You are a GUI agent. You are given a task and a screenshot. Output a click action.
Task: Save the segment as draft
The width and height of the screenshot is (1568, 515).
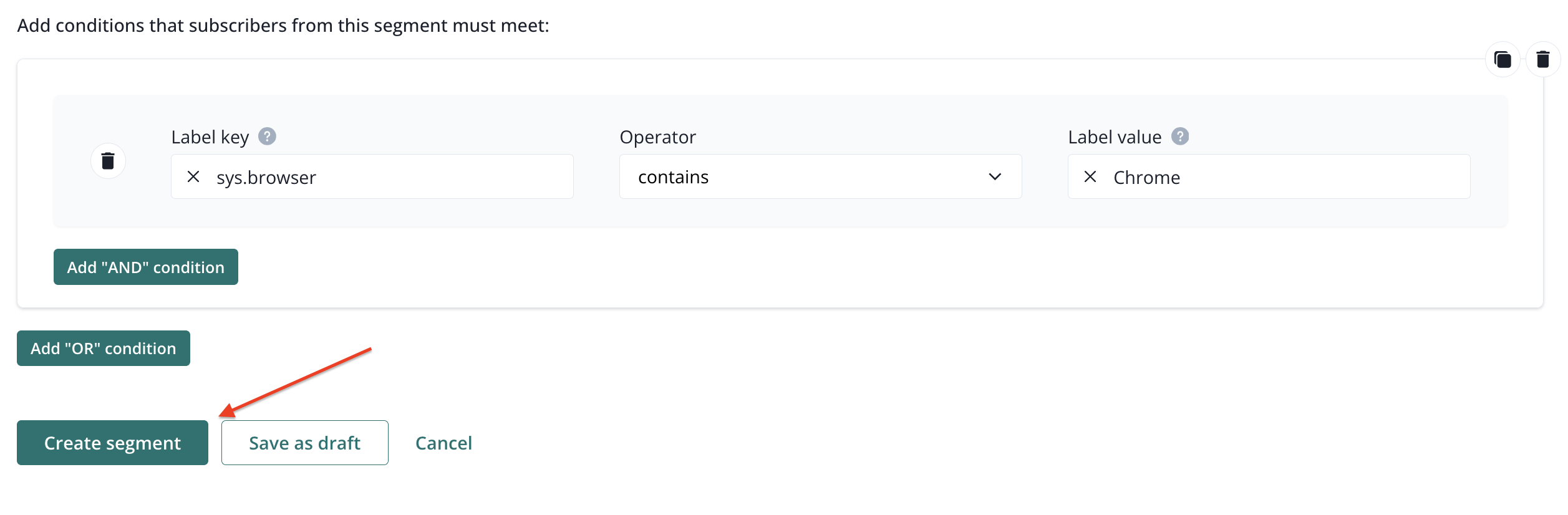(x=304, y=443)
